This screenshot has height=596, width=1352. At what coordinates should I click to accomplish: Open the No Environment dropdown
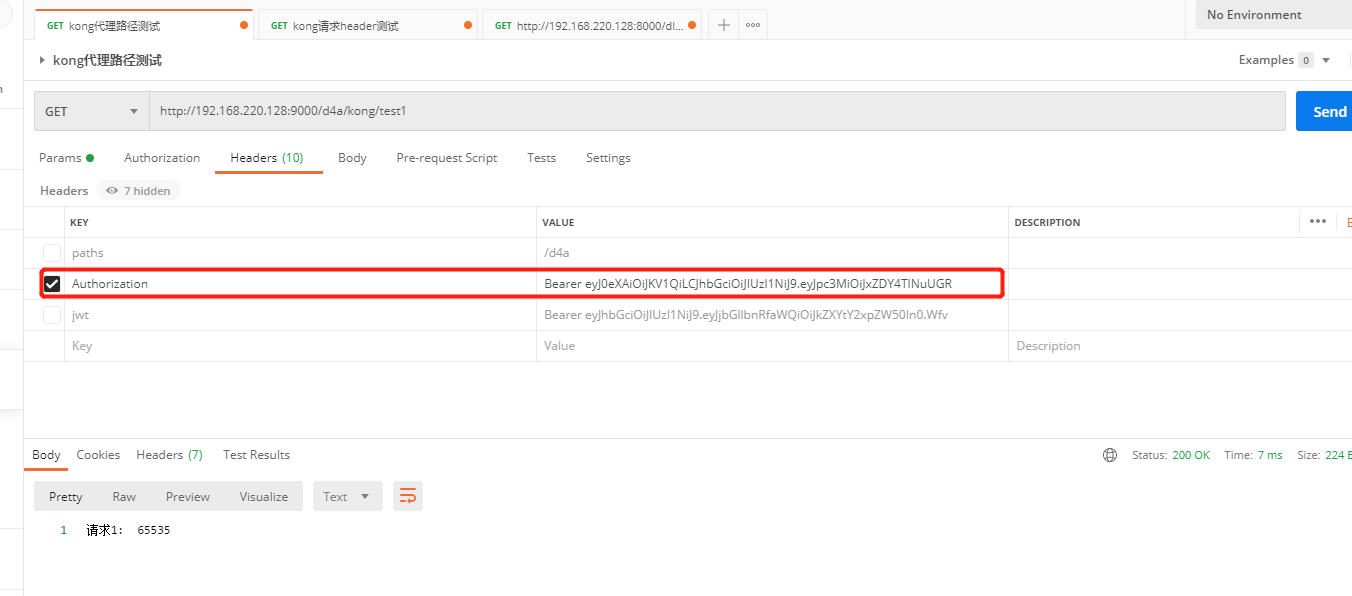click(1274, 15)
